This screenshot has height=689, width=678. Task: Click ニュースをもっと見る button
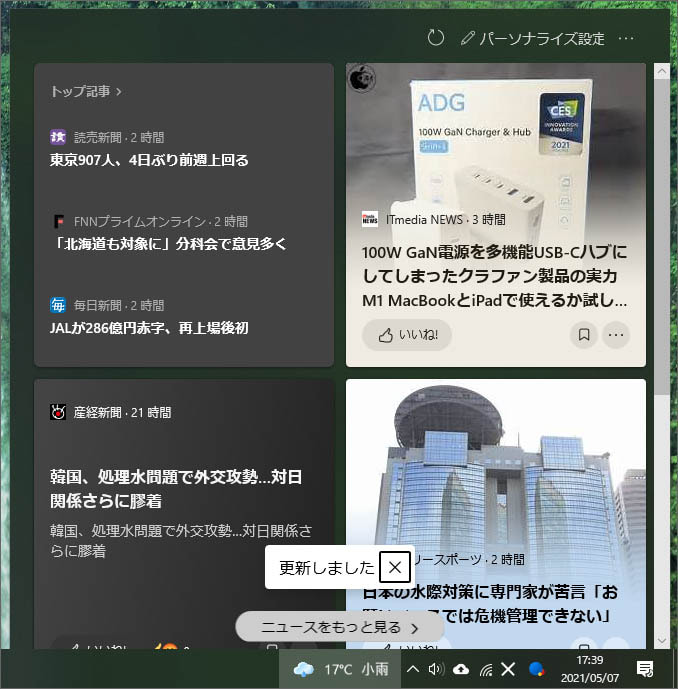(340, 627)
